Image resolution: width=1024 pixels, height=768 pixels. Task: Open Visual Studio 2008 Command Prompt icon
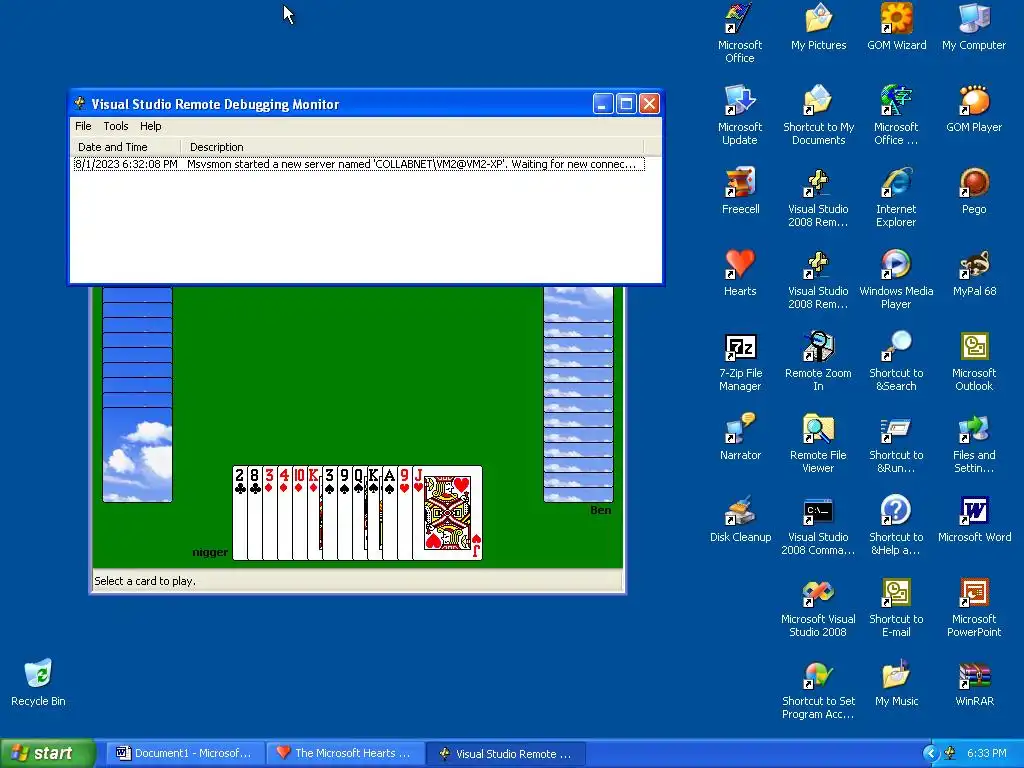point(818,525)
